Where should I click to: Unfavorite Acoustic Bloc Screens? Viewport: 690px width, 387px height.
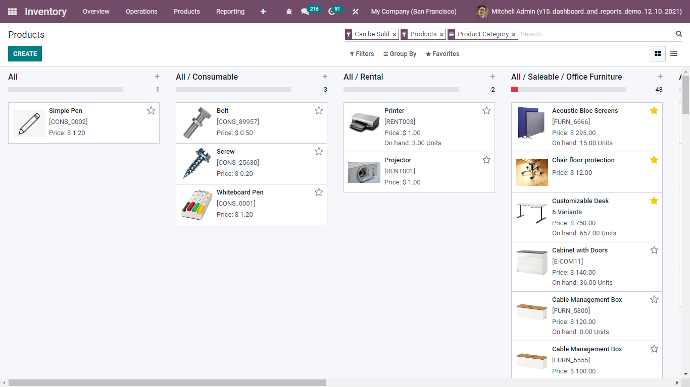(654, 111)
